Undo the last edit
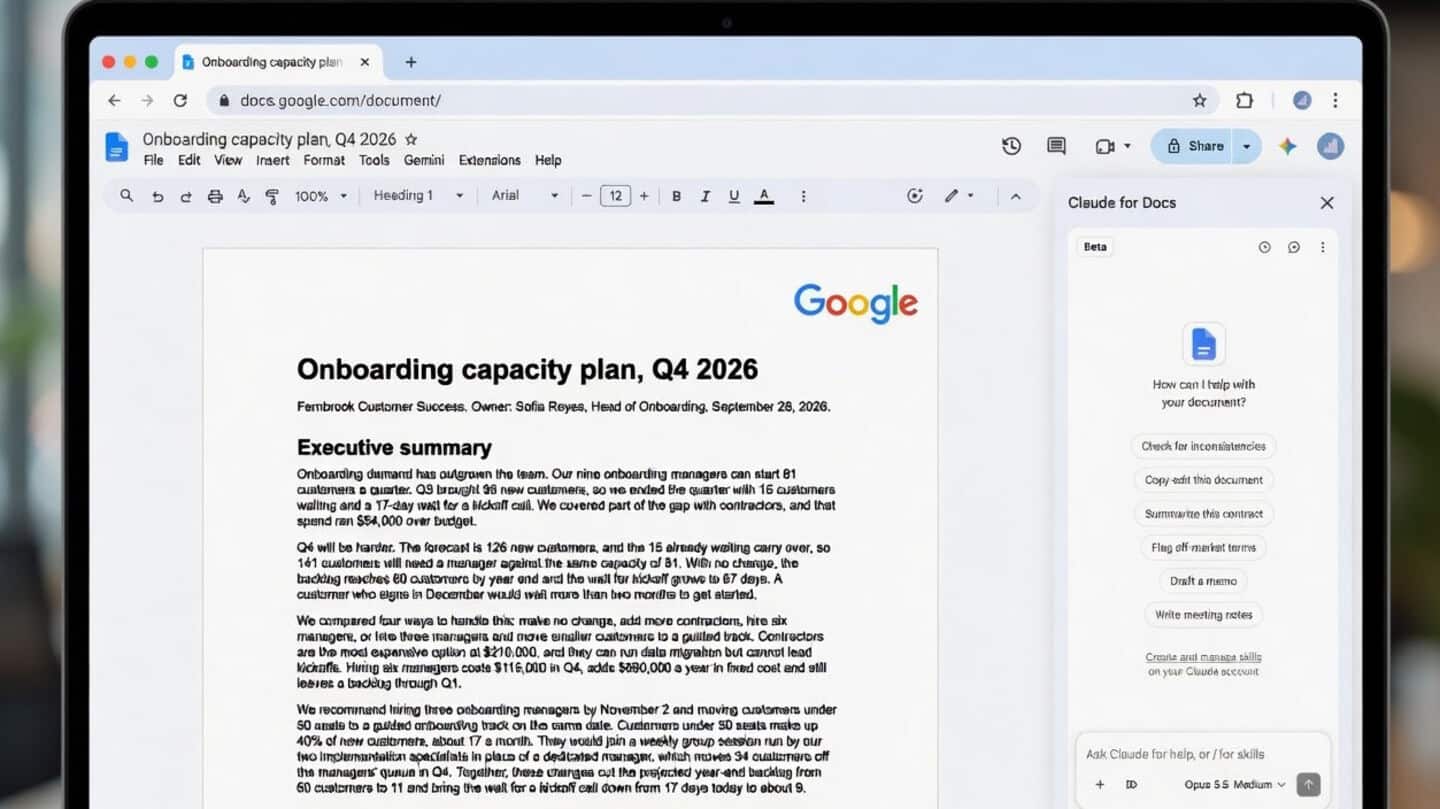The image size is (1440, 809). coord(157,196)
